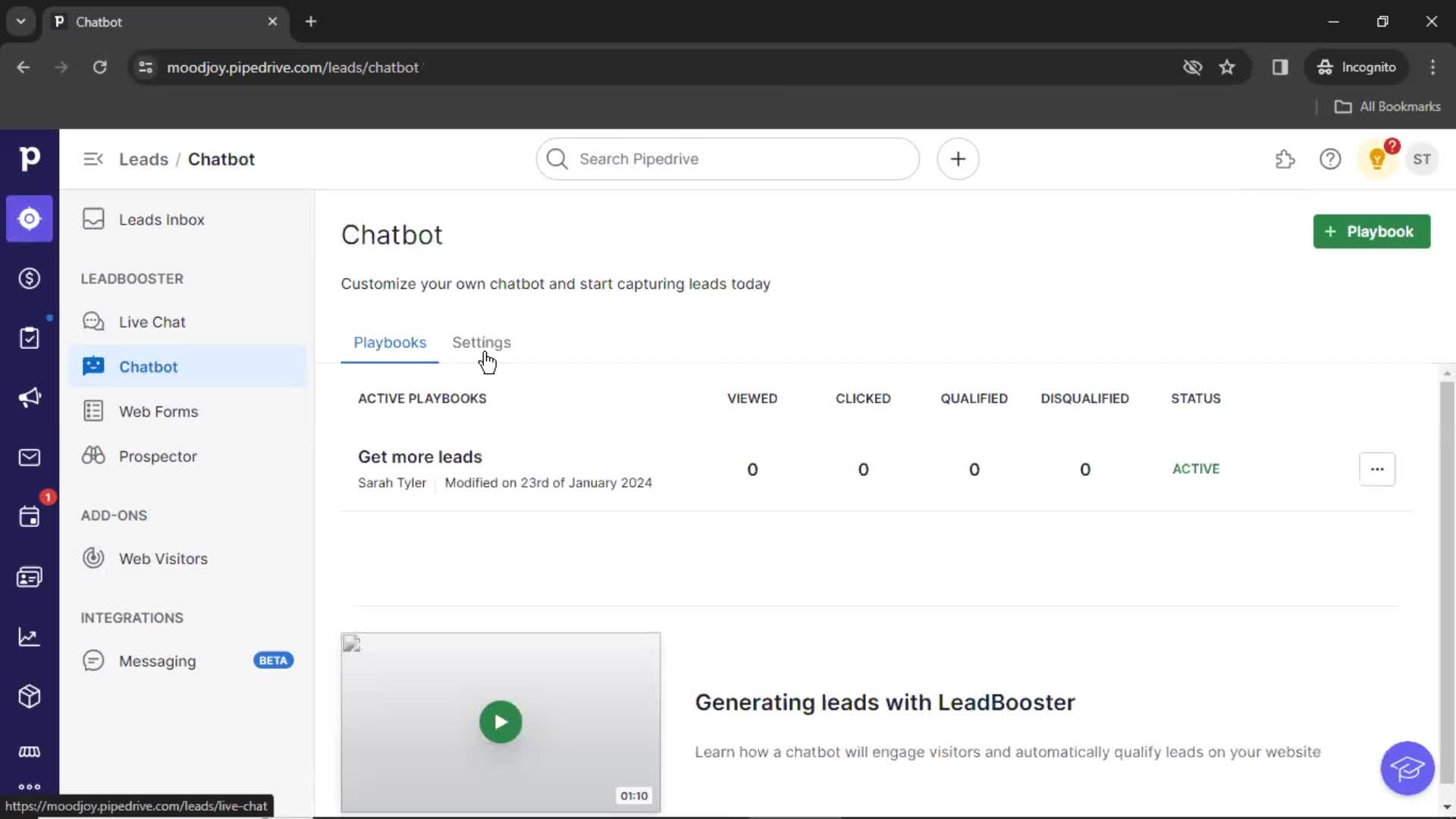Viewport: 1456px width, 819px height.
Task: Open More three-dots icon in left rail
Action: point(29,787)
